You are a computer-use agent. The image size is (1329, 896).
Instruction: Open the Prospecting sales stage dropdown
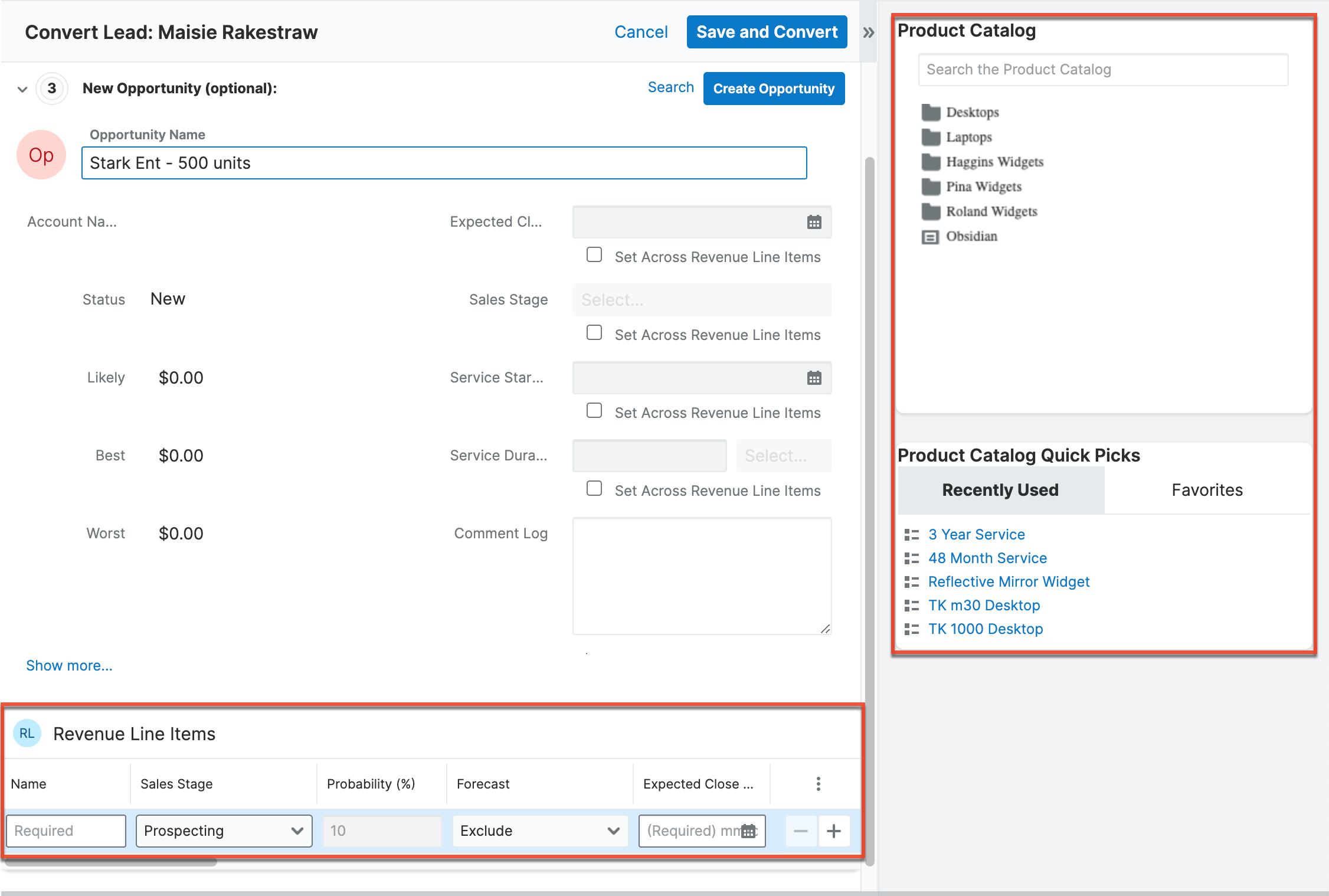224,831
